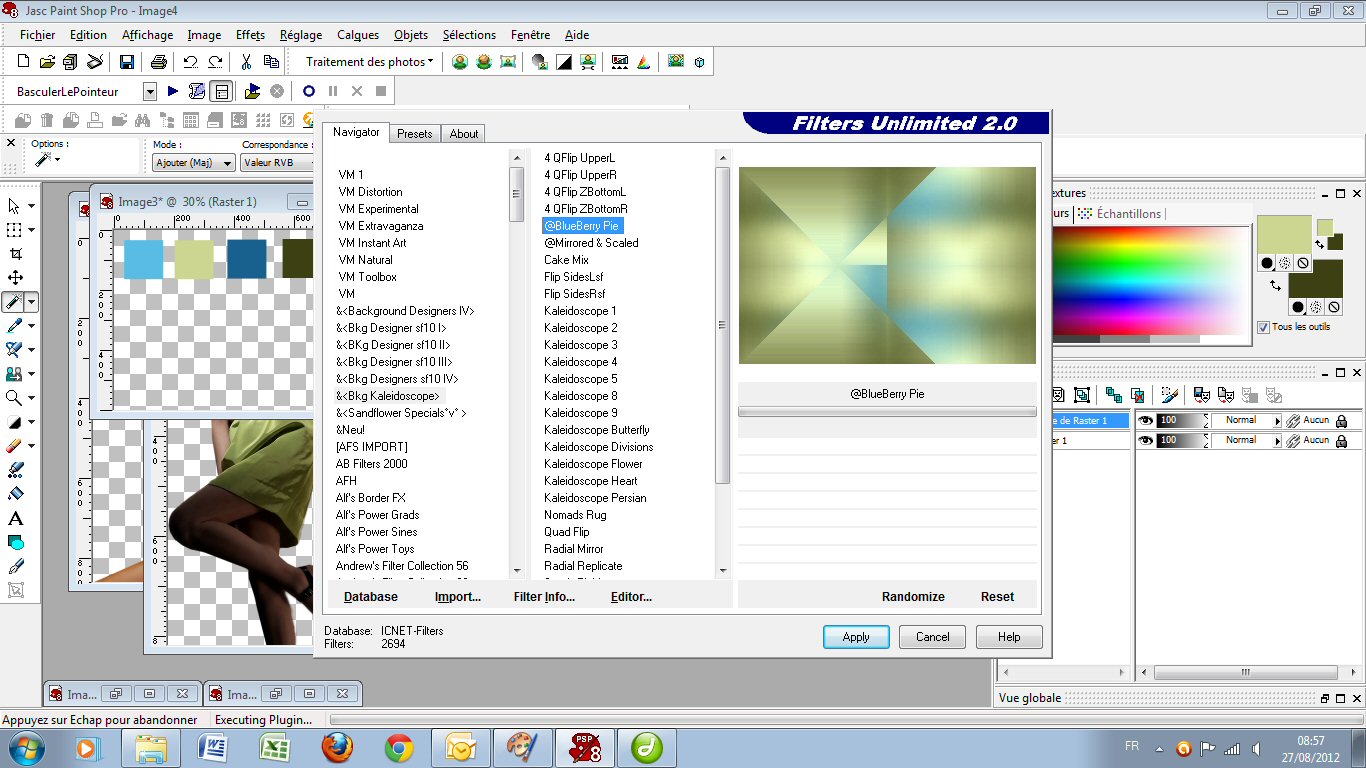Viewport: 1366px width, 768px height.
Task: Click the Cancel button
Action: click(933, 637)
